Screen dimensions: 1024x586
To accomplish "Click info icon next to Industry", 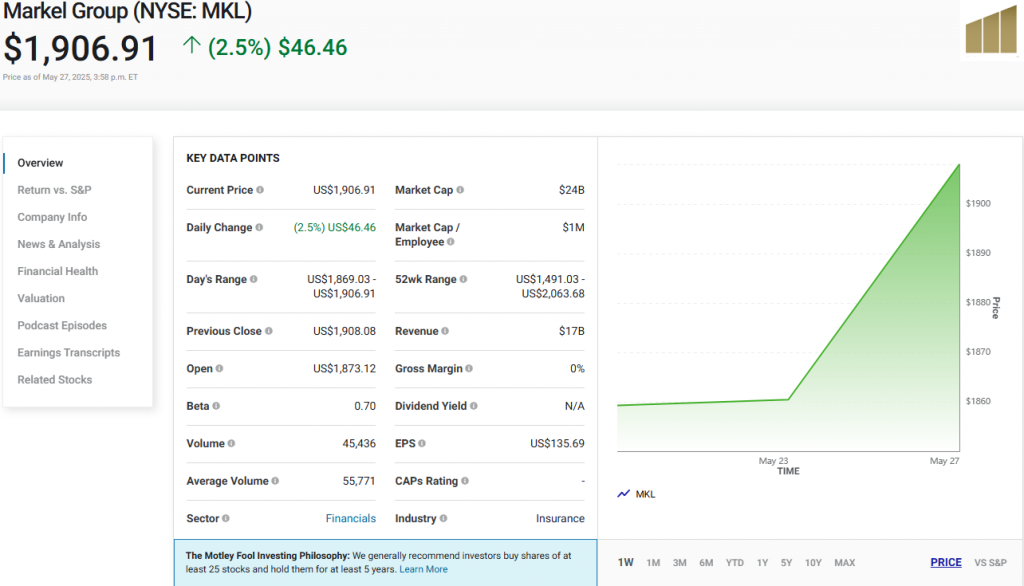I will pos(443,518).
